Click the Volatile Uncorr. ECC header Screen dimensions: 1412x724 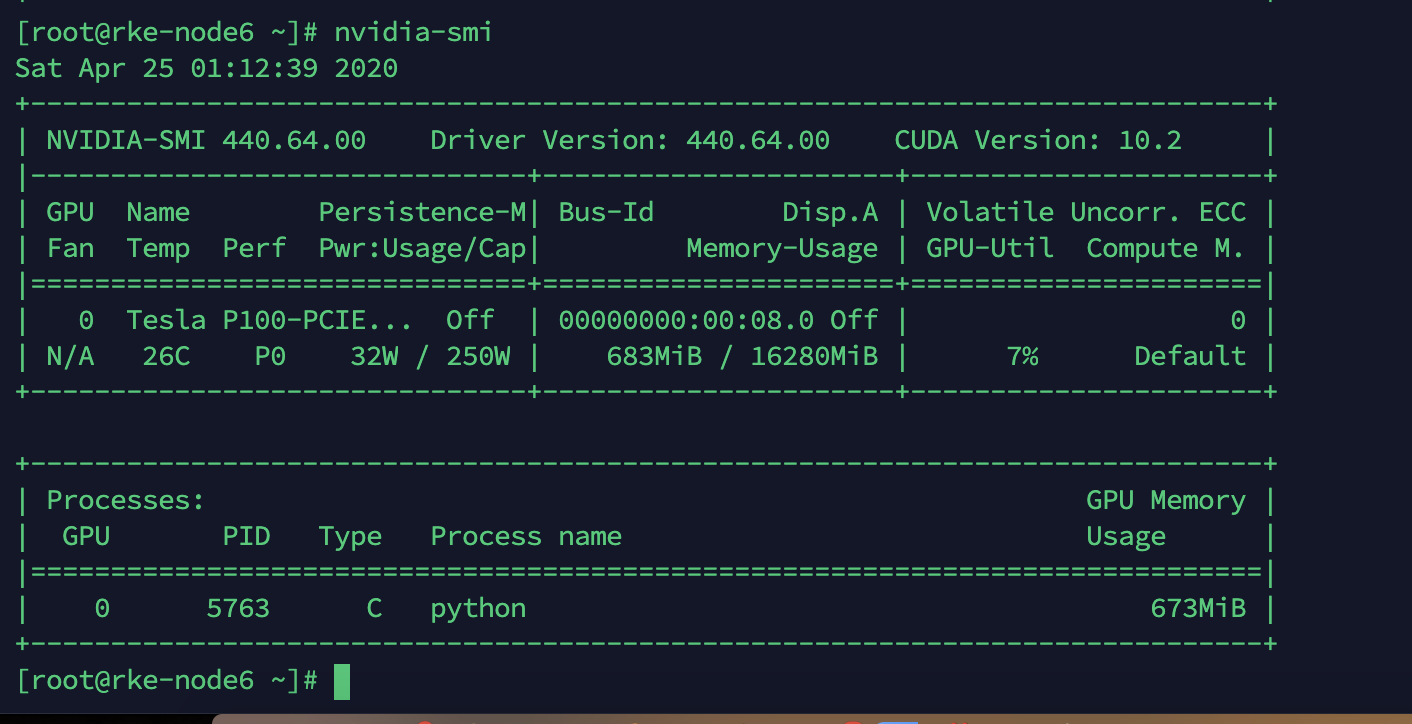1085,212
